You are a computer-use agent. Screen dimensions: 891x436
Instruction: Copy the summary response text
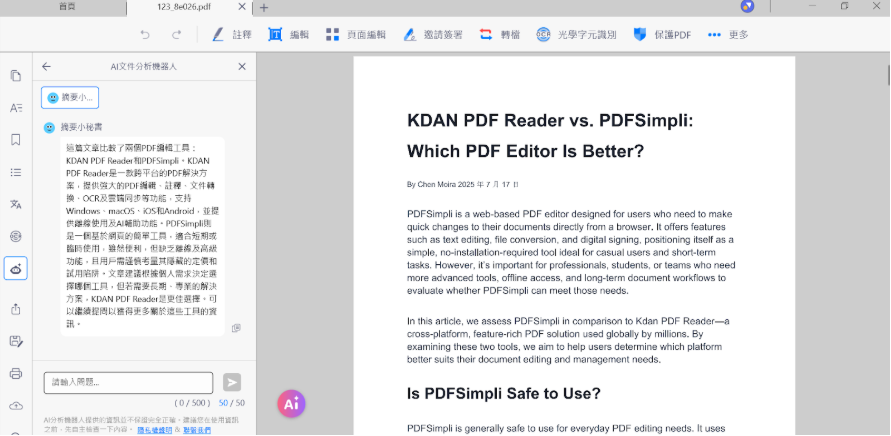(236, 328)
